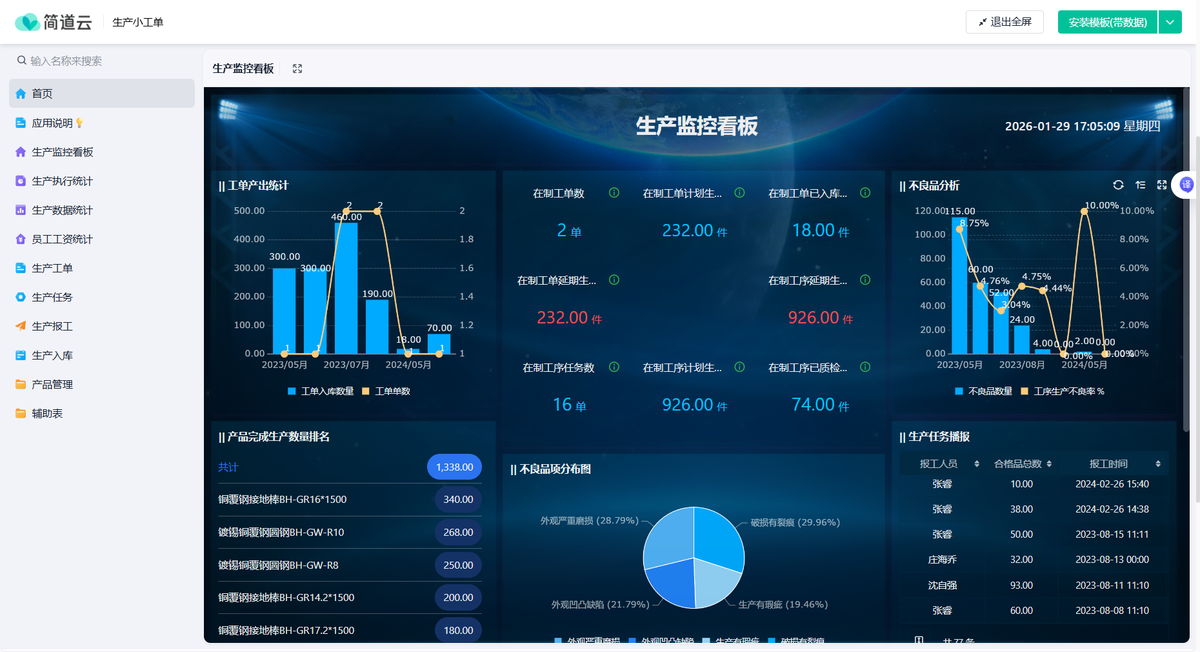The height and width of the screenshot is (652, 1200).
Task: Click the 退出全屏 button
Action: [x=1005, y=22]
